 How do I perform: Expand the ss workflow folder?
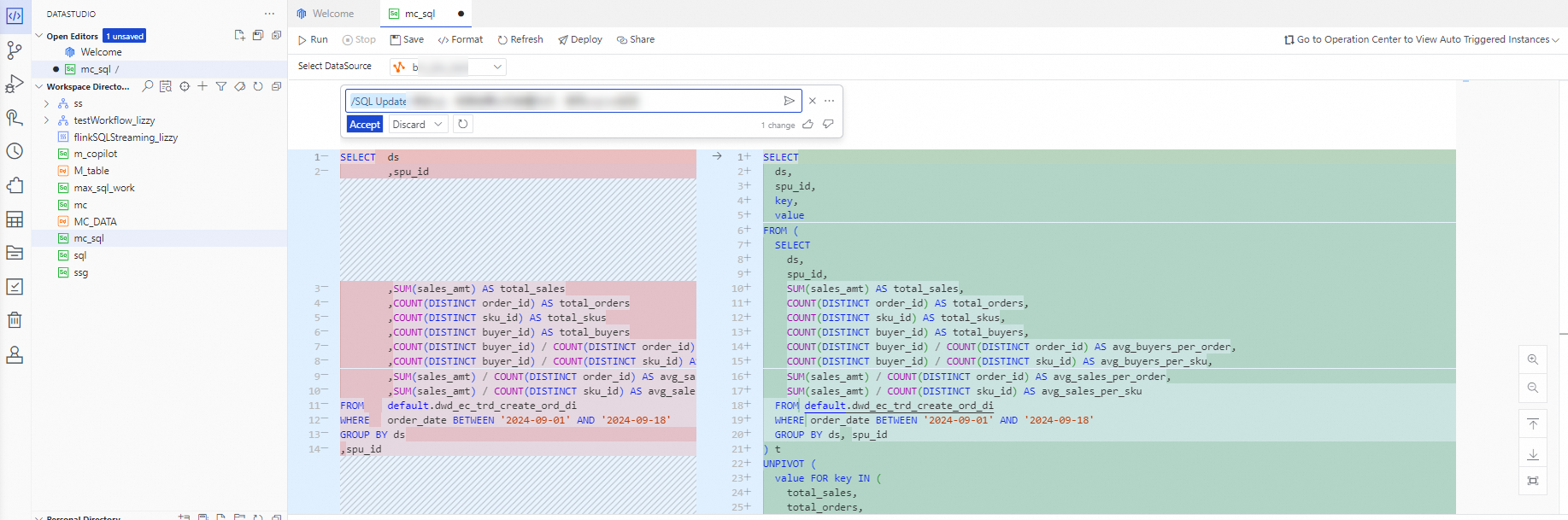coord(47,103)
